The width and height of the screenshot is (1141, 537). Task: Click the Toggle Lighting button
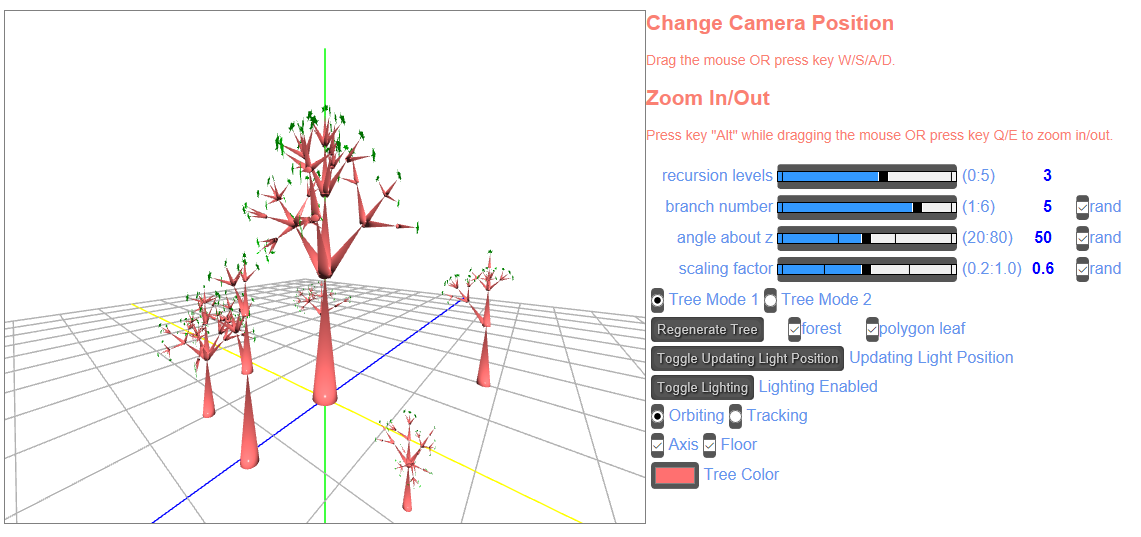(x=702, y=388)
